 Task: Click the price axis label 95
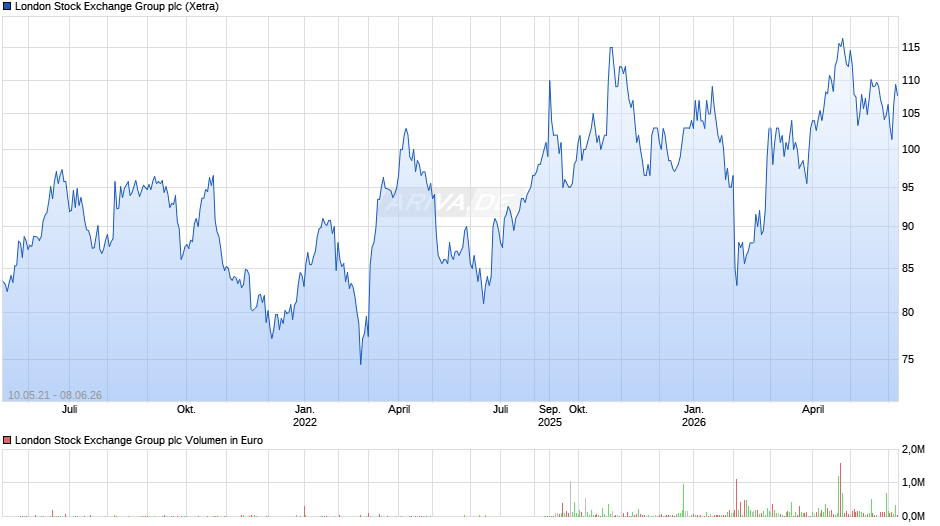tap(908, 187)
